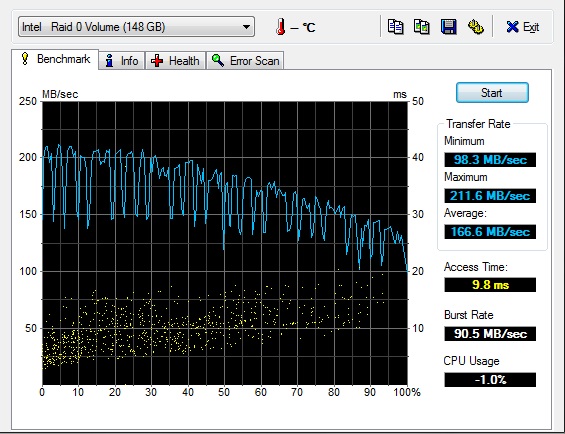Image resolution: width=565 pixels, height=434 pixels.
Task: Expand the drive selection dropdown arrow
Action: pos(246,27)
